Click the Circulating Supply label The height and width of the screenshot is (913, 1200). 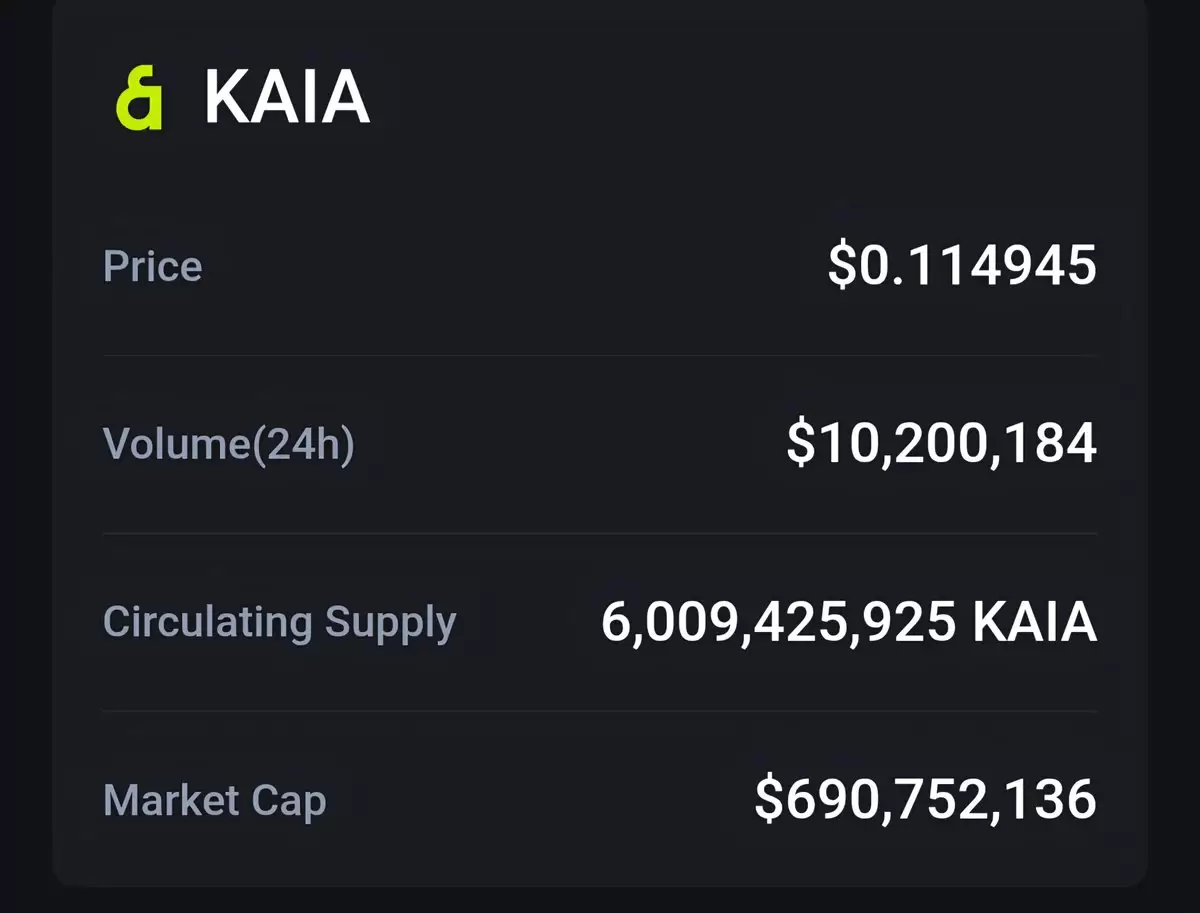tap(280, 623)
